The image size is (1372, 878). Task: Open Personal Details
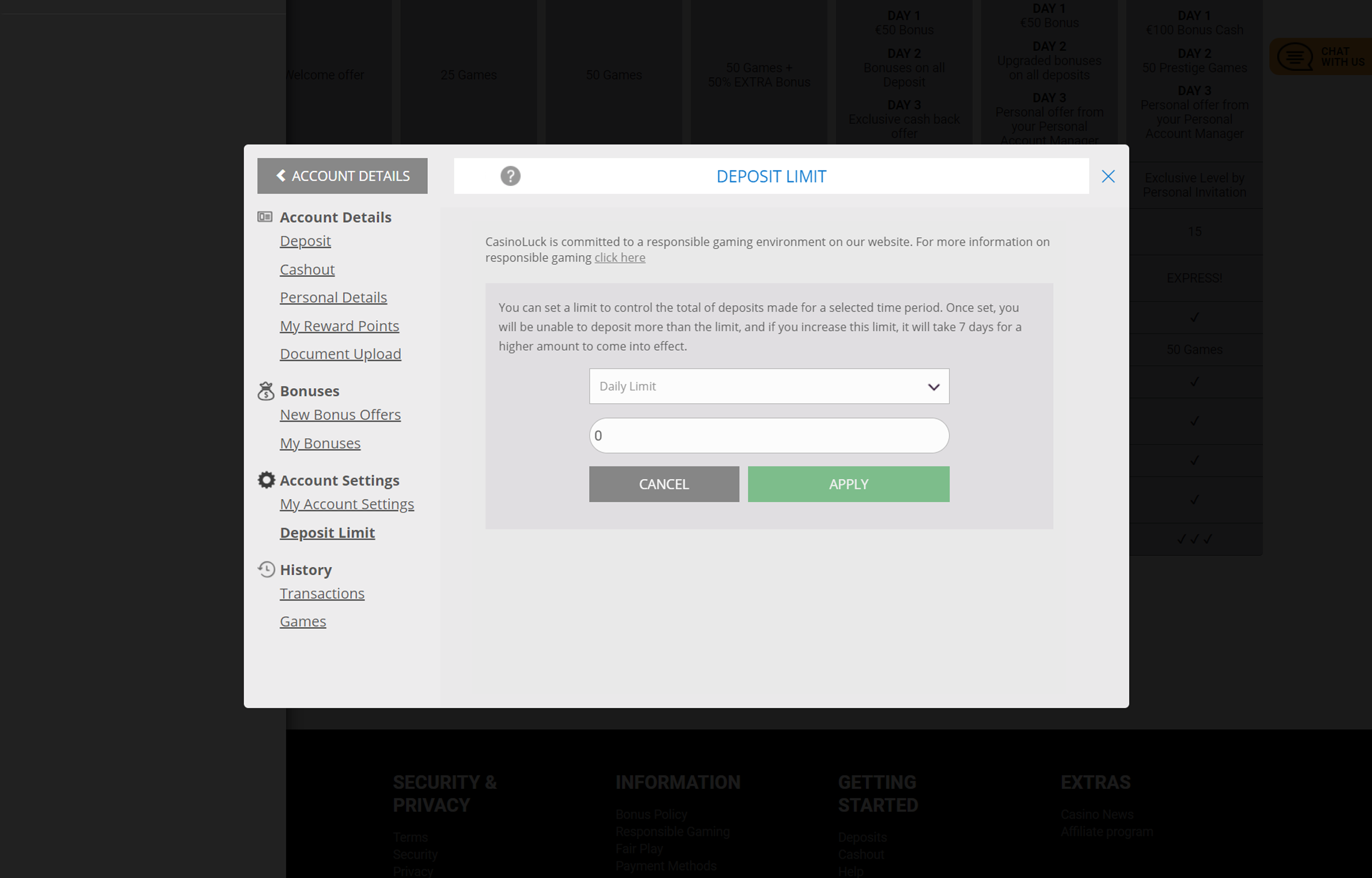333,297
